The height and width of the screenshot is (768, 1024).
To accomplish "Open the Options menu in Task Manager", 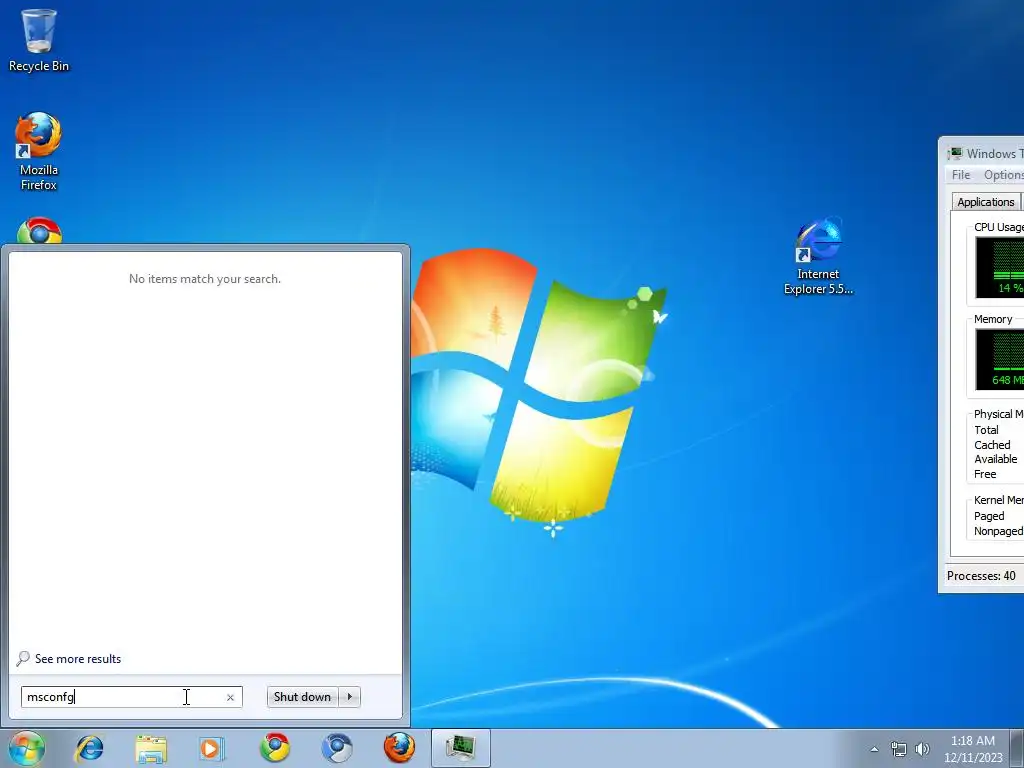I will [x=1004, y=175].
